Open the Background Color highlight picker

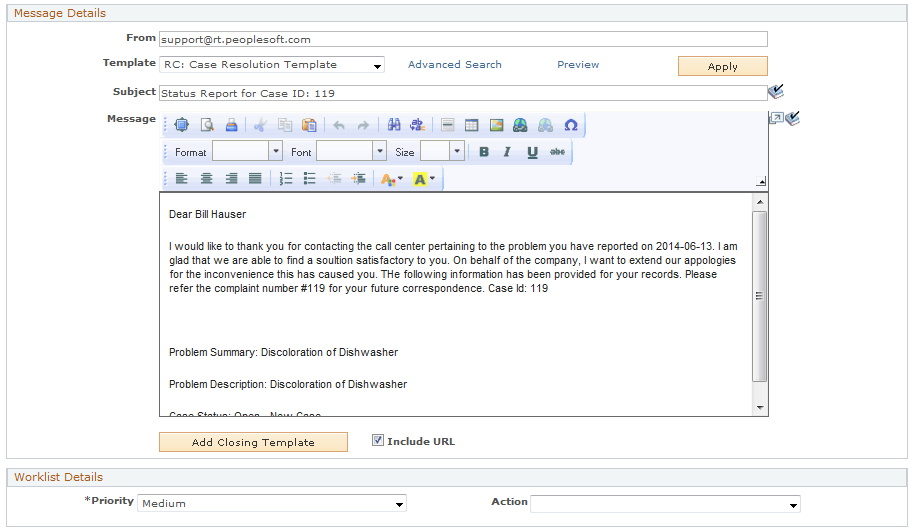click(x=424, y=179)
